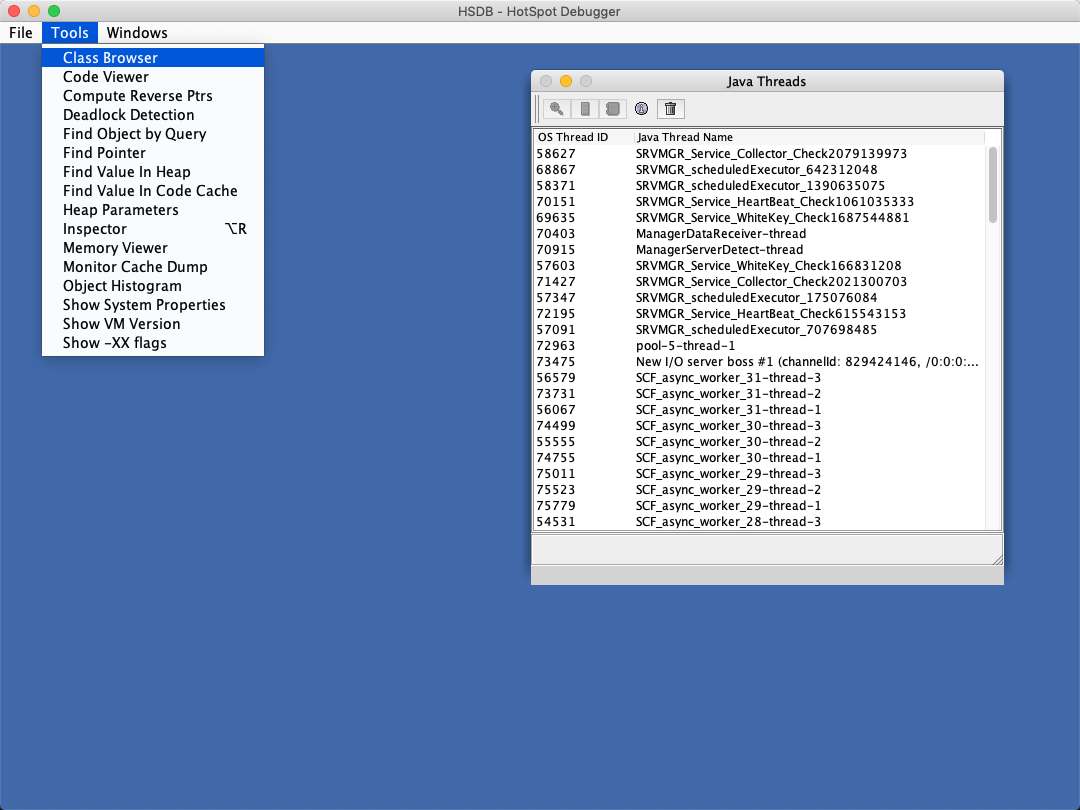Image resolution: width=1080 pixels, height=810 pixels.
Task: Select thread SRVMGR_Service_WhiteKey_Check1687544881
Action: pos(760,218)
